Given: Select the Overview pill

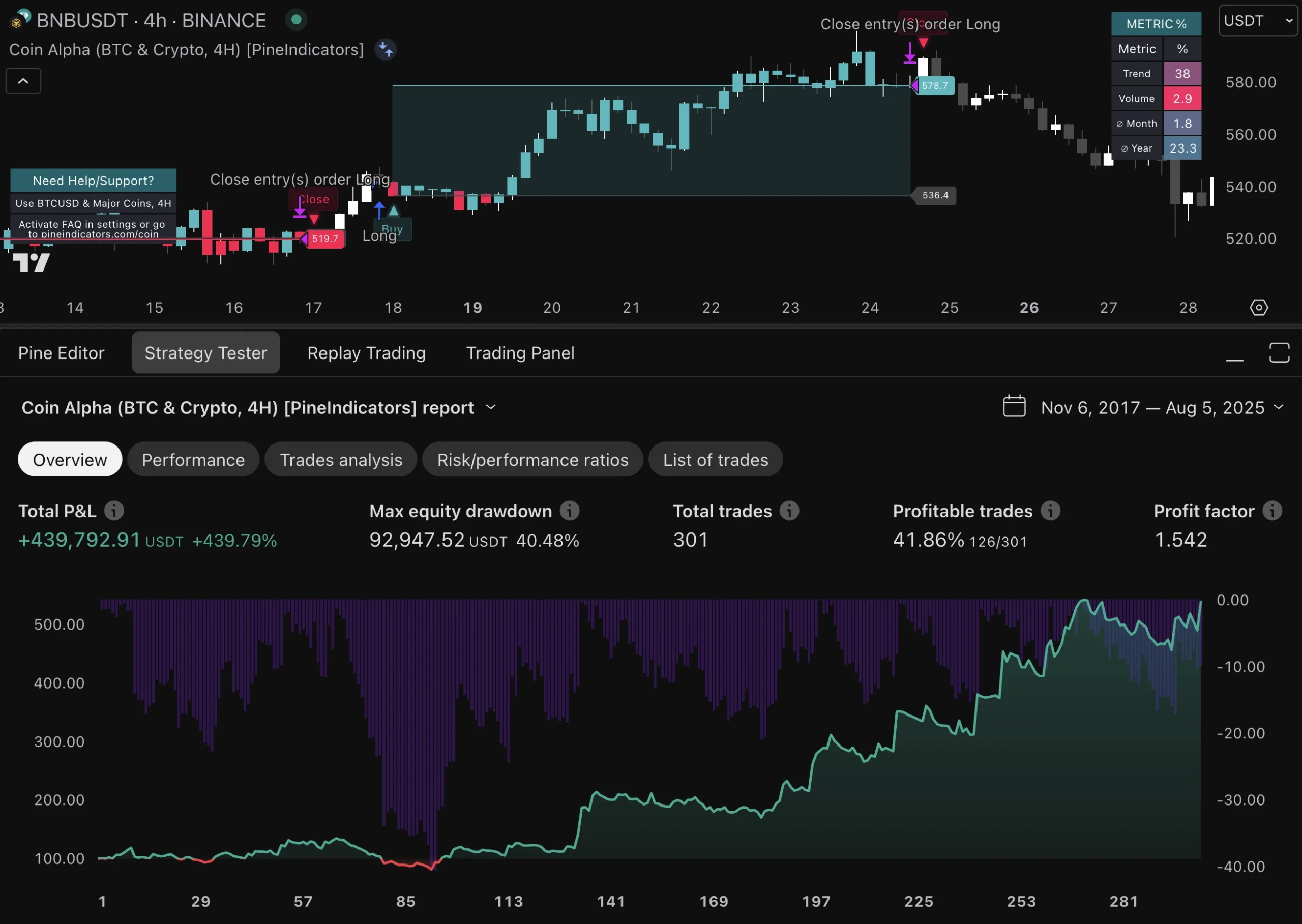Looking at the screenshot, I should [x=70, y=460].
